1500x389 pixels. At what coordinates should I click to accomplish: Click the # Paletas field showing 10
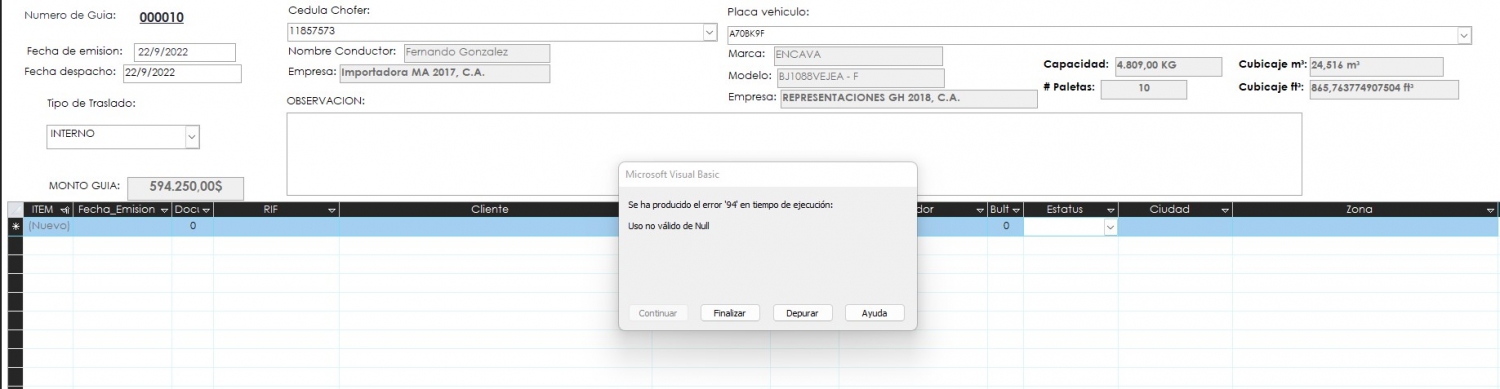(x=1144, y=89)
